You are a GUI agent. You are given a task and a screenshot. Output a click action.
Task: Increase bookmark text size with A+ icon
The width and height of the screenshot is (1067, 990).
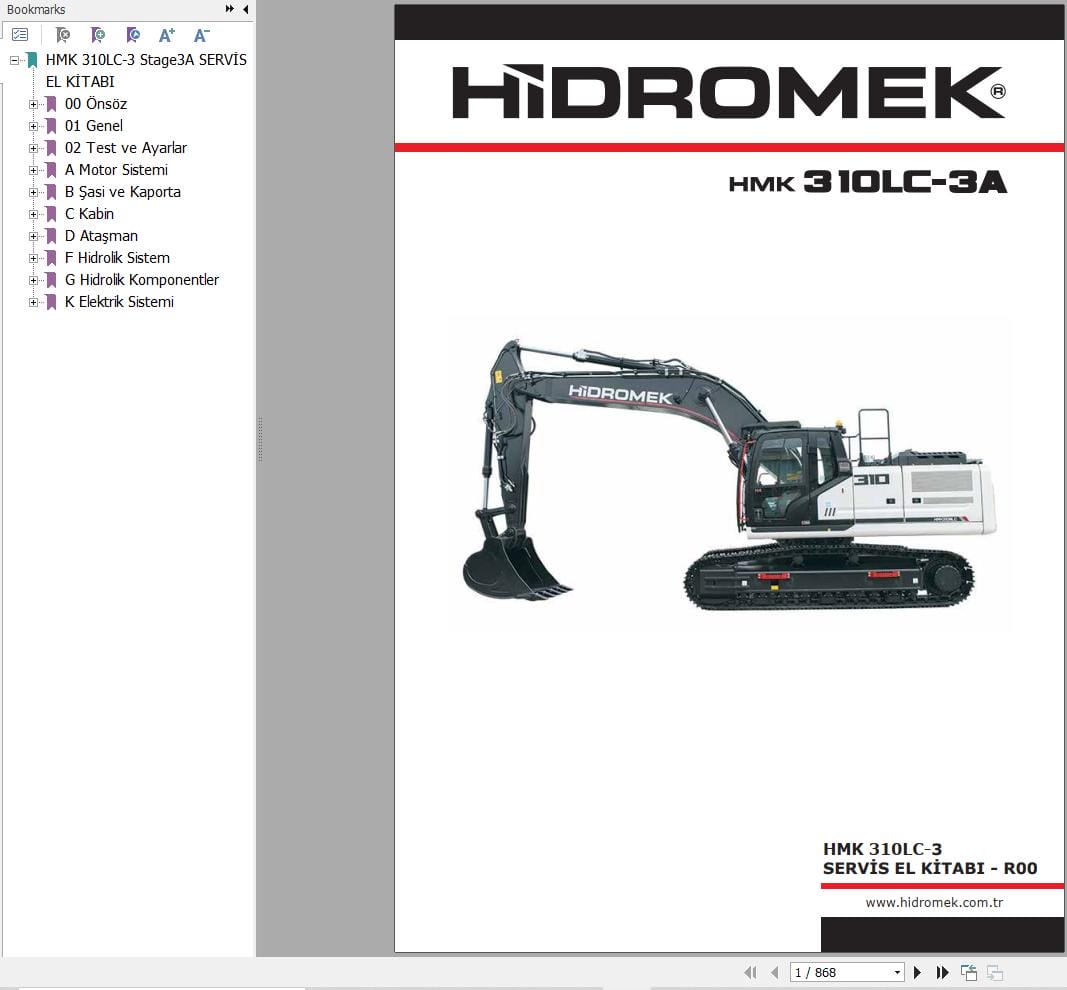click(167, 34)
